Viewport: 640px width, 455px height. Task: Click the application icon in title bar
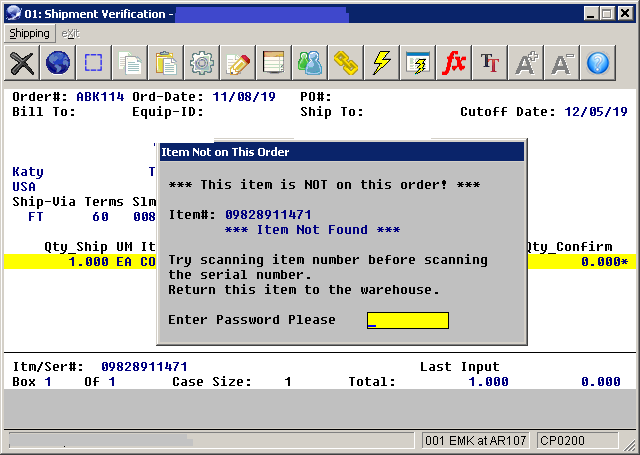click(x=14, y=13)
